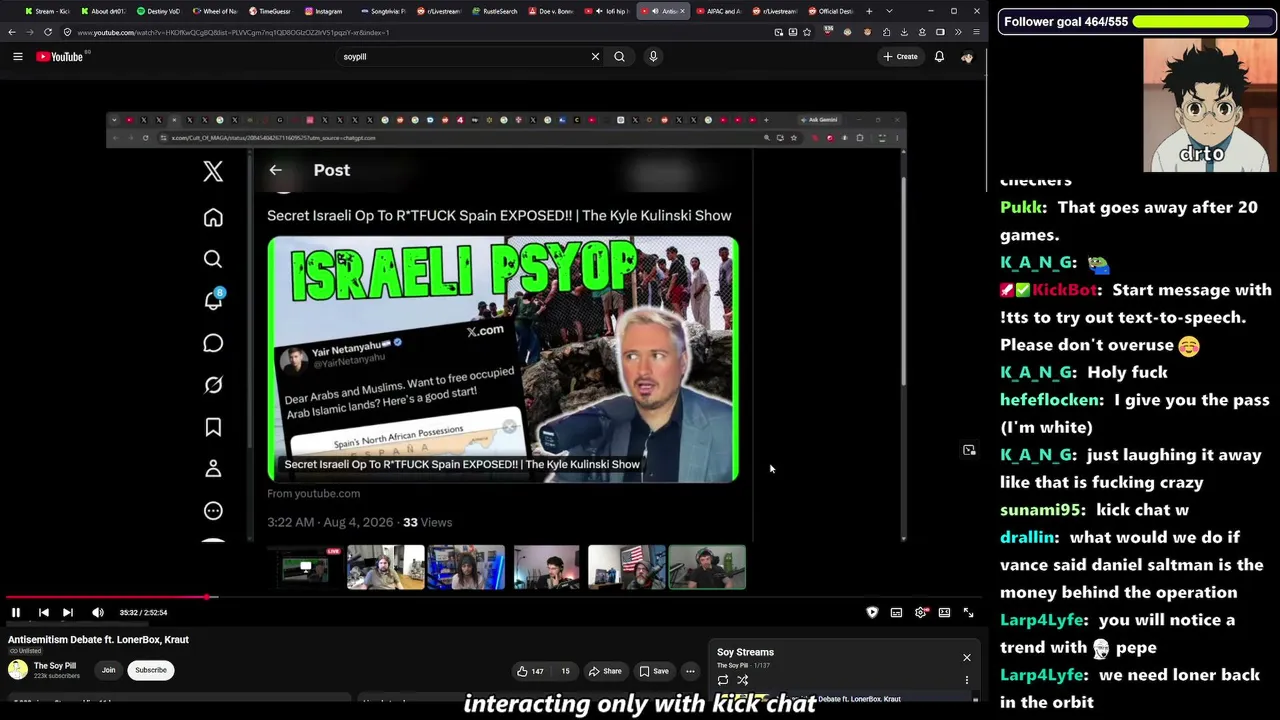Viewport: 1280px width, 720px height.
Task: Toggle theater mode
Action: pyautogui.click(x=944, y=612)
